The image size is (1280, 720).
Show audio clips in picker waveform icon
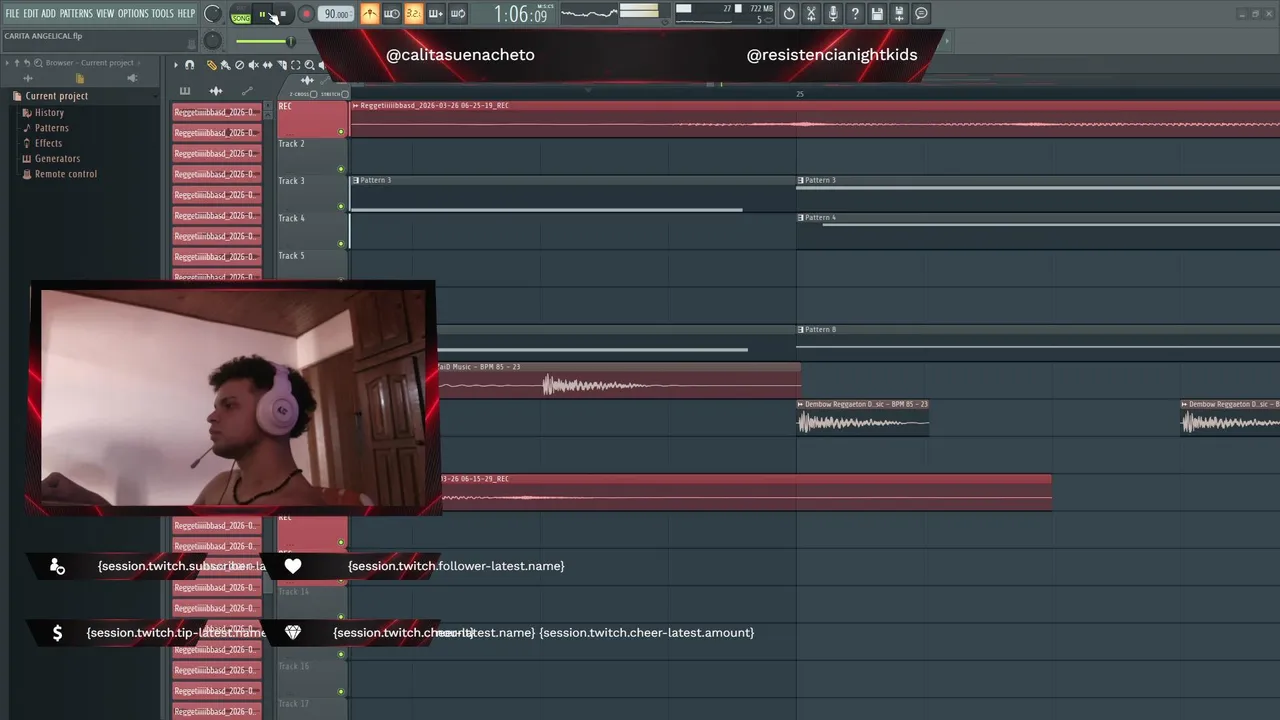[x=216, y=91]
